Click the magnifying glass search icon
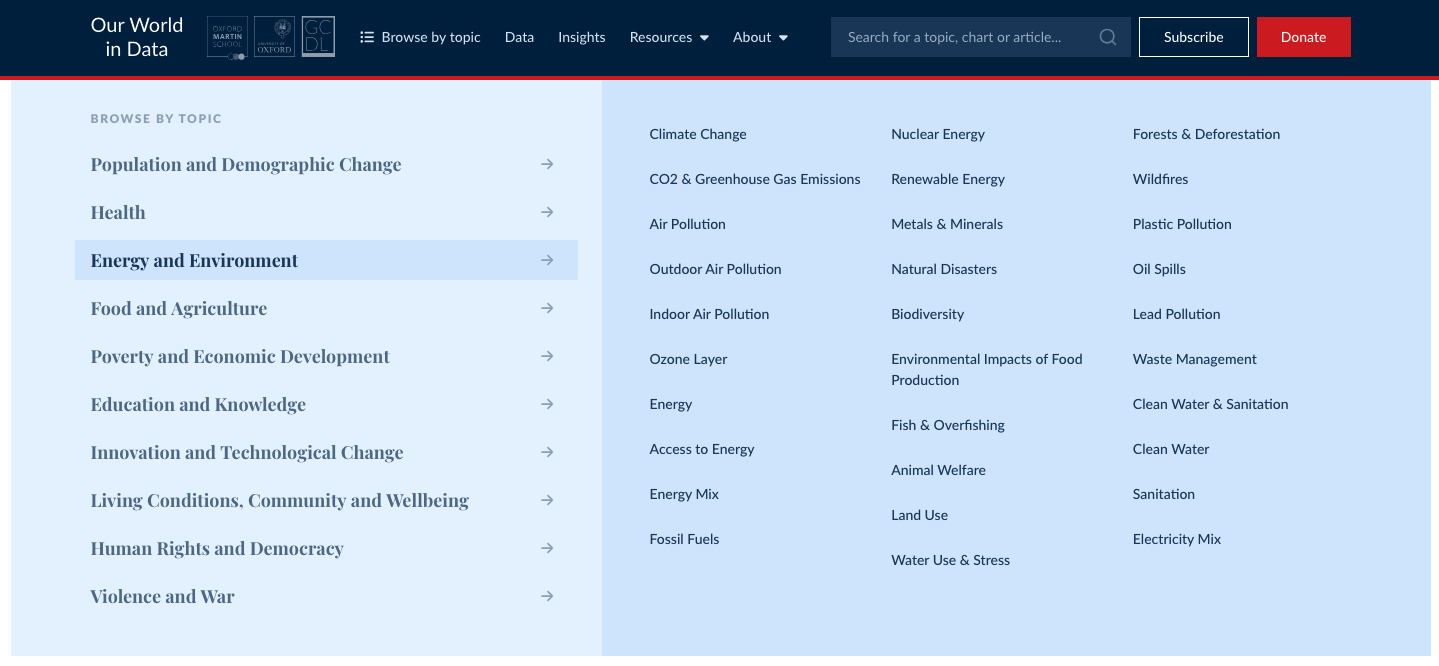 coord(1106,36)
